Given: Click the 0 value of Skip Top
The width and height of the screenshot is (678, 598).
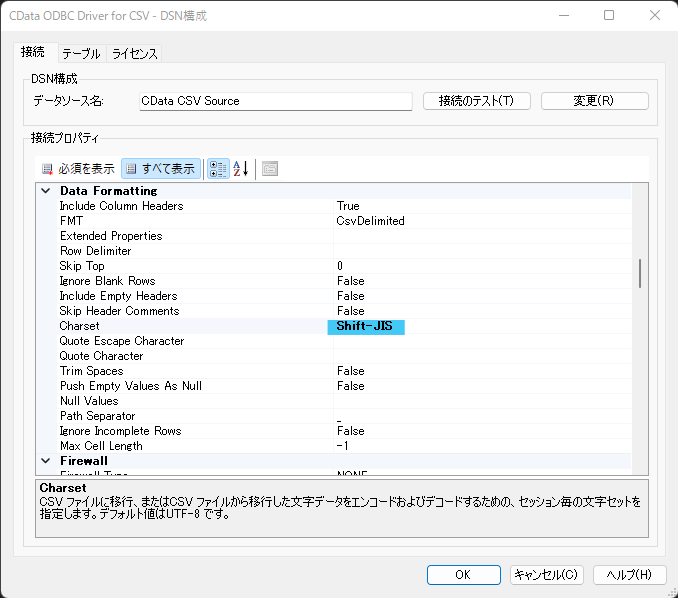Looking at the screenshot, I should point(340,266).
